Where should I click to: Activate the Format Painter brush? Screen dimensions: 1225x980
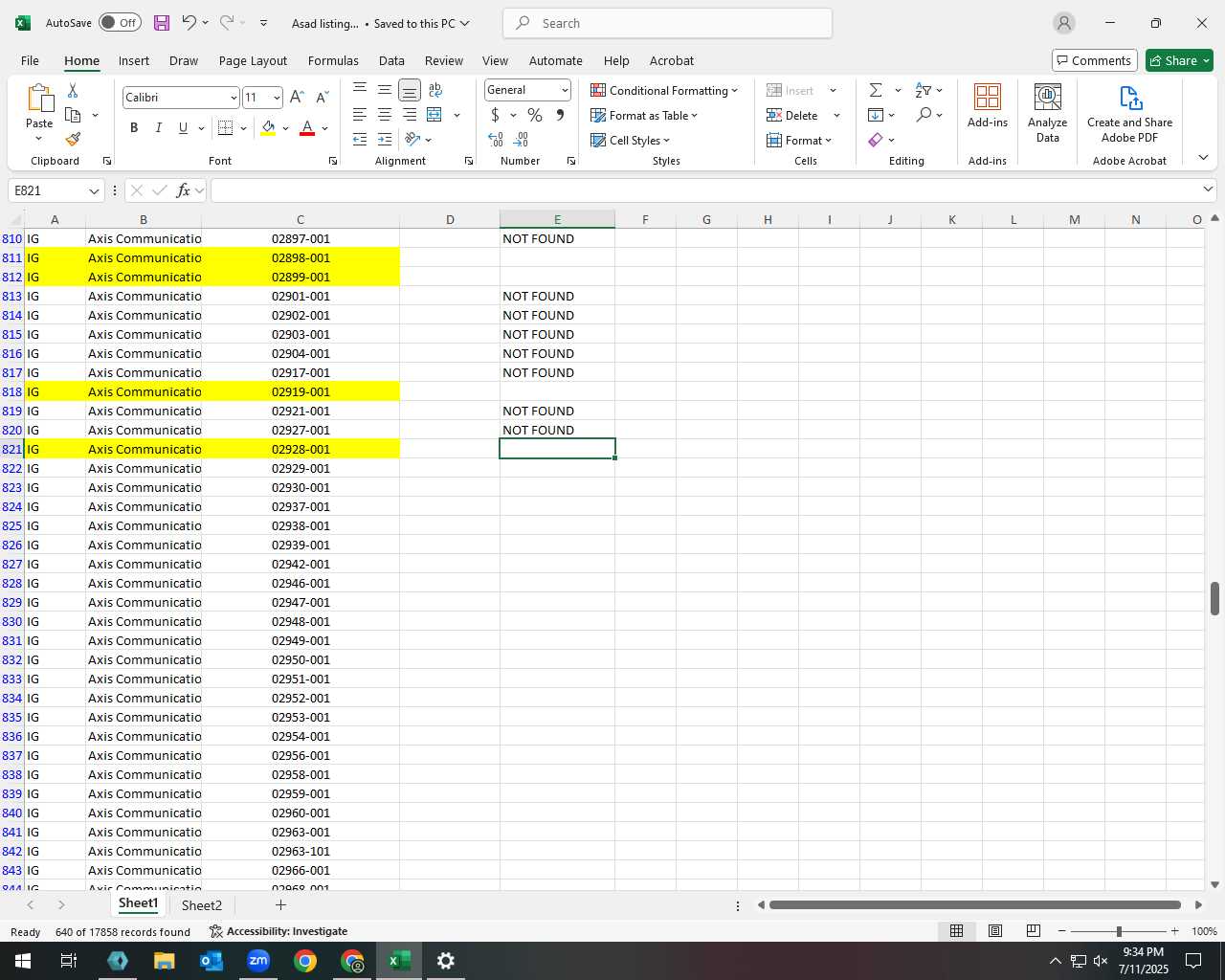click(x=73, y=139)
